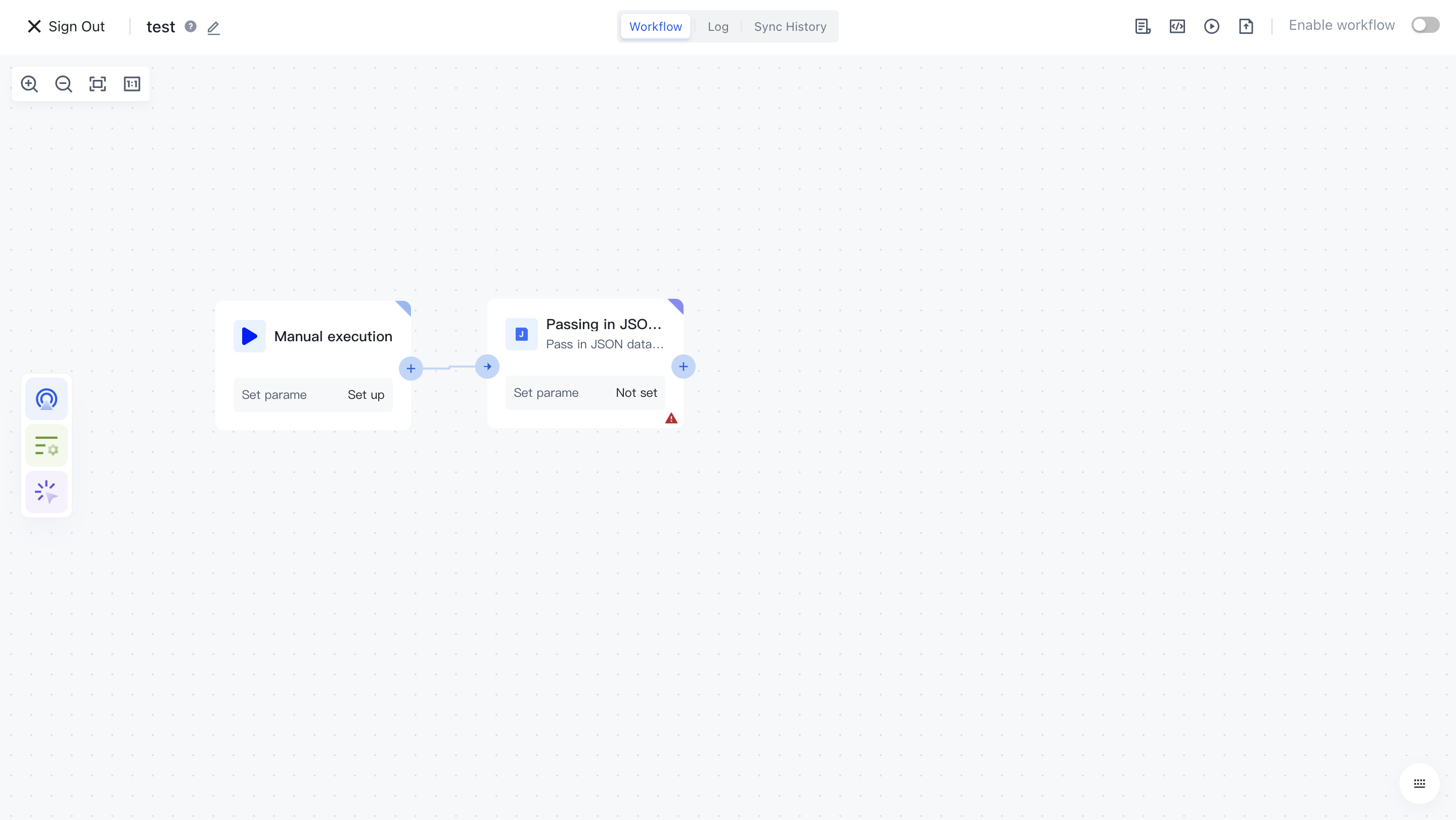Click the plus button right of the JSON node
Image resolution: width=1456 pixels, height=820 pixels.
(x=684, y=366)
